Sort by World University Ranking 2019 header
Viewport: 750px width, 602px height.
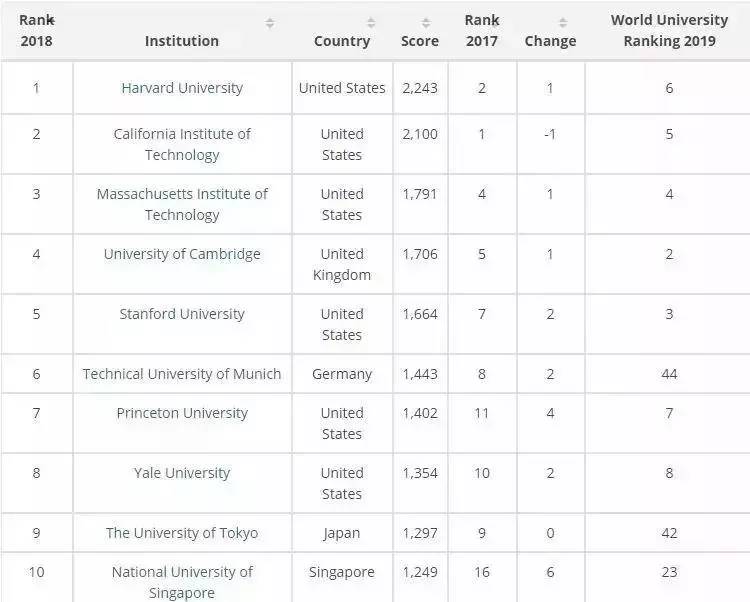[x=669, y=30]
